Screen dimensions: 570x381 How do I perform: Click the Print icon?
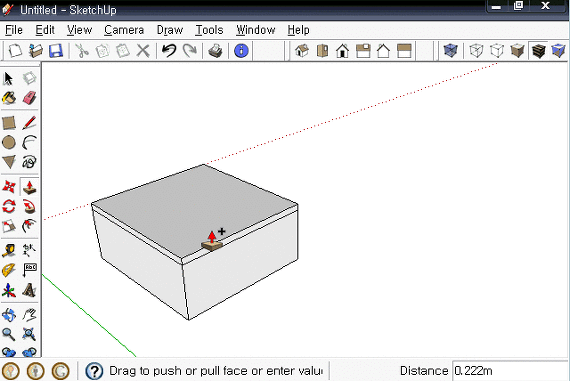[215, 51]
